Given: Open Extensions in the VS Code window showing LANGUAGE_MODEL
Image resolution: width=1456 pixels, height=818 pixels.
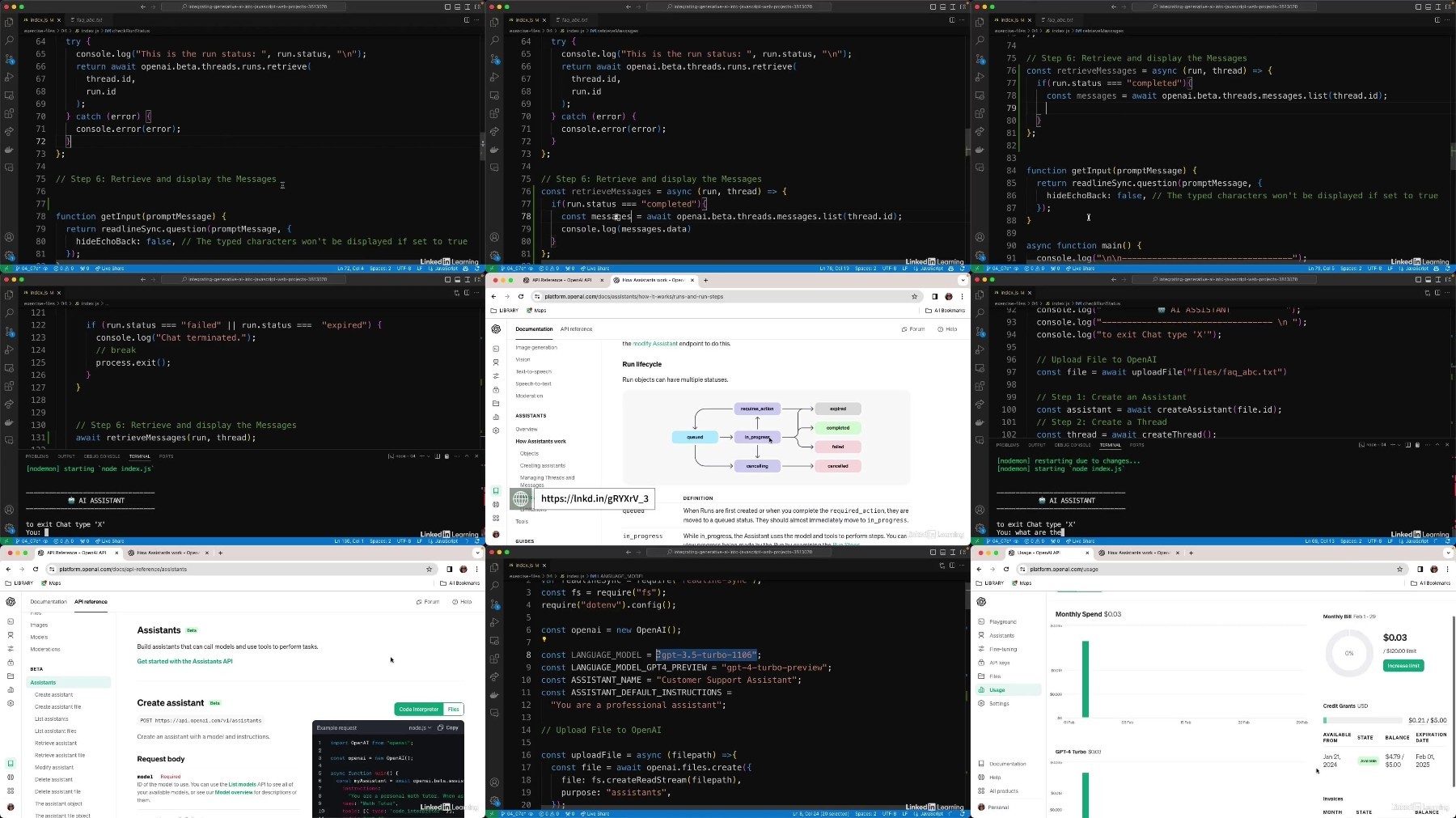Looking at the screenshot, I should 494,659.
